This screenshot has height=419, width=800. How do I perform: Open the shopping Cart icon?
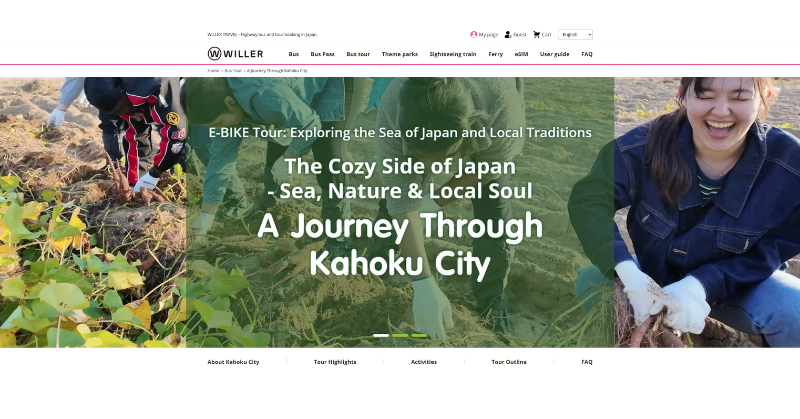[537, 34]
